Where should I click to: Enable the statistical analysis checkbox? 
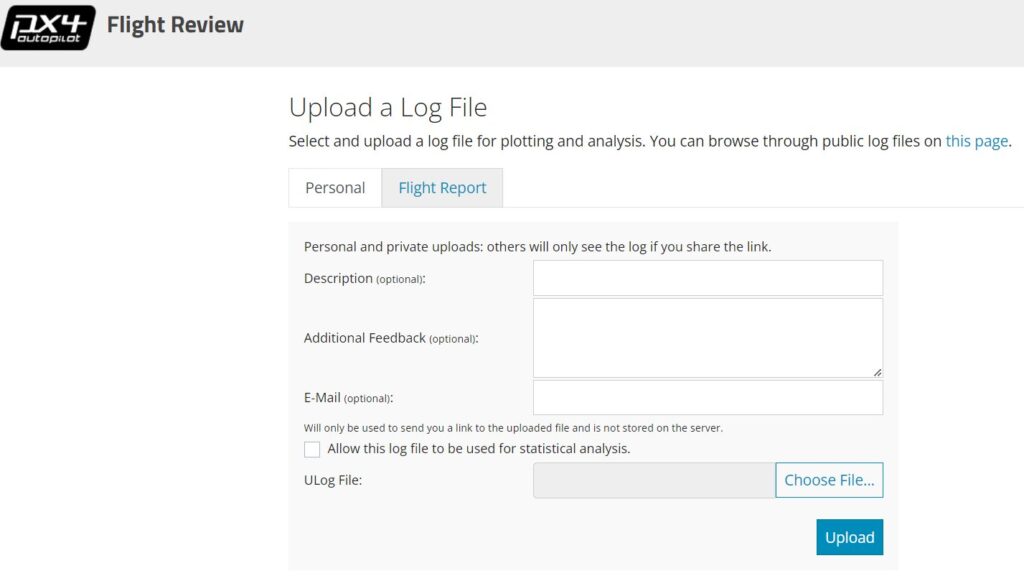click(312, 449)
